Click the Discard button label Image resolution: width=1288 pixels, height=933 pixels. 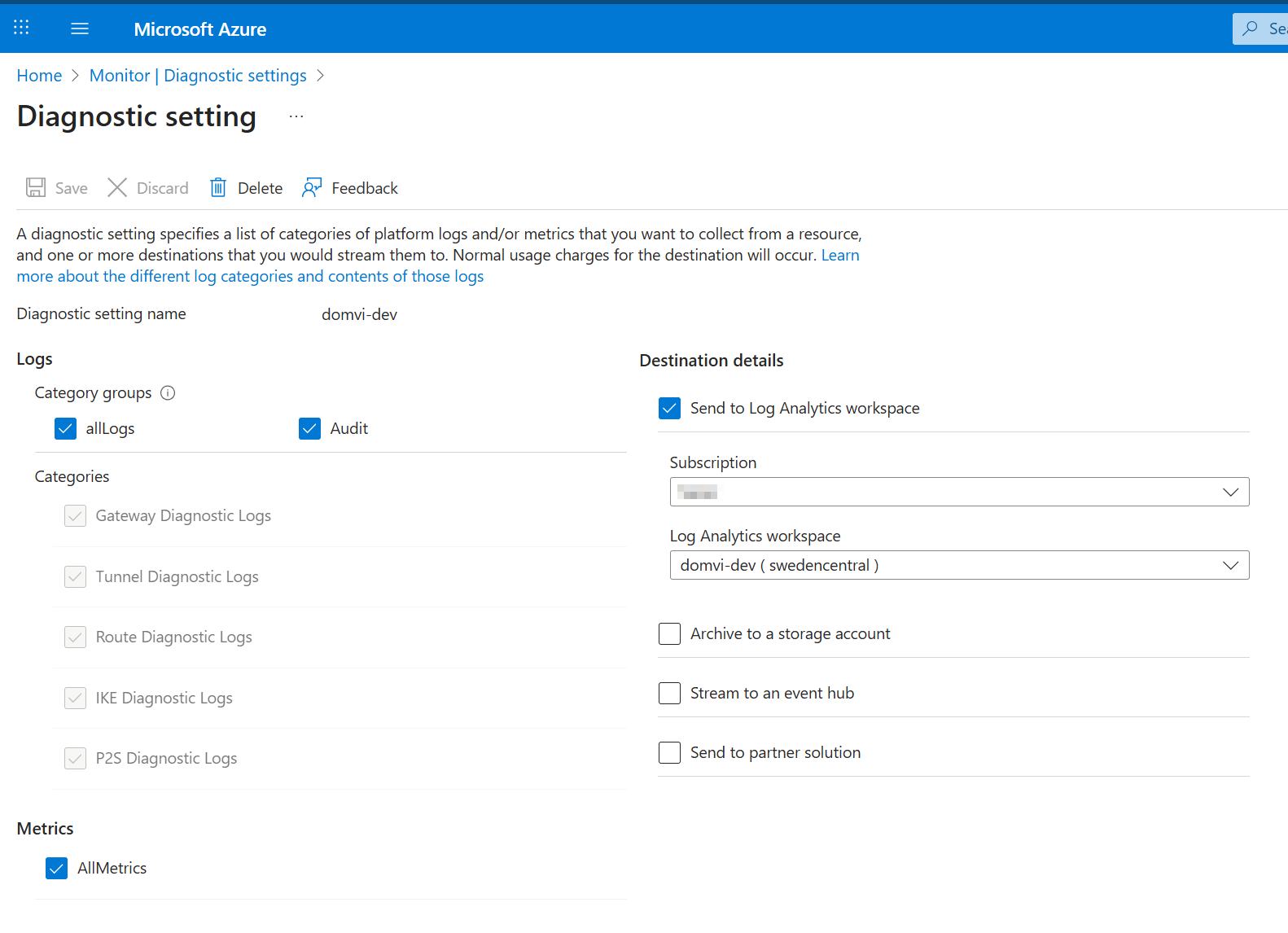[163, 188]
